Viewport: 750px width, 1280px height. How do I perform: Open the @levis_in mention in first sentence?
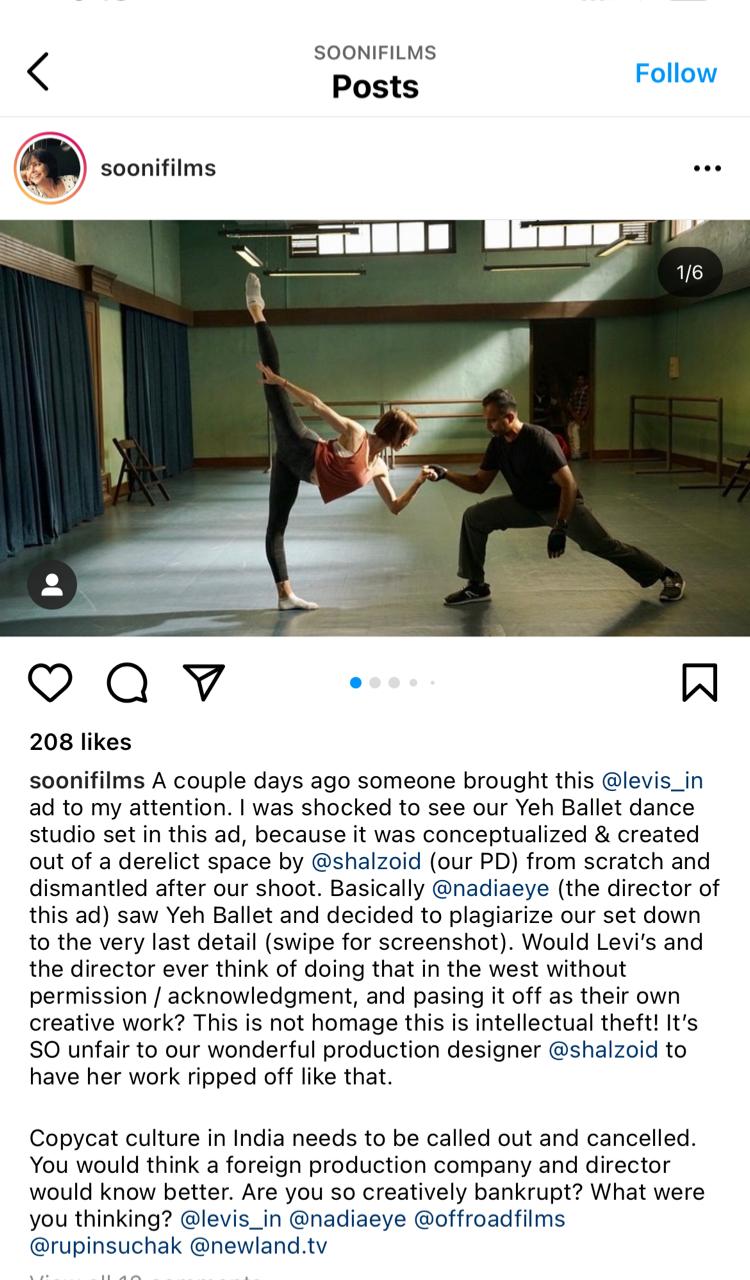(x=652, y=781)
